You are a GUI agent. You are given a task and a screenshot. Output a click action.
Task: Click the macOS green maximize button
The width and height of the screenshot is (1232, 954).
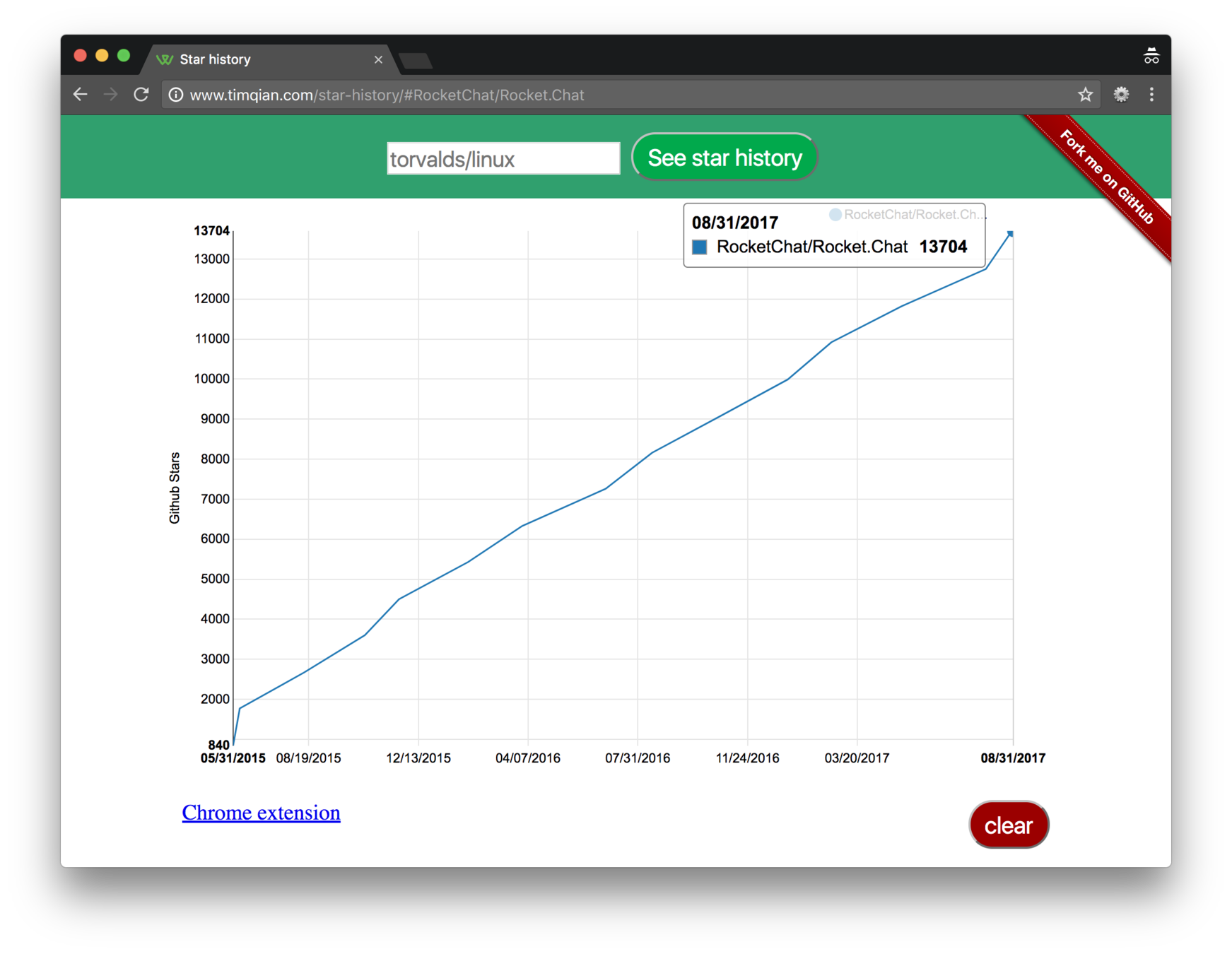[124, 56]
